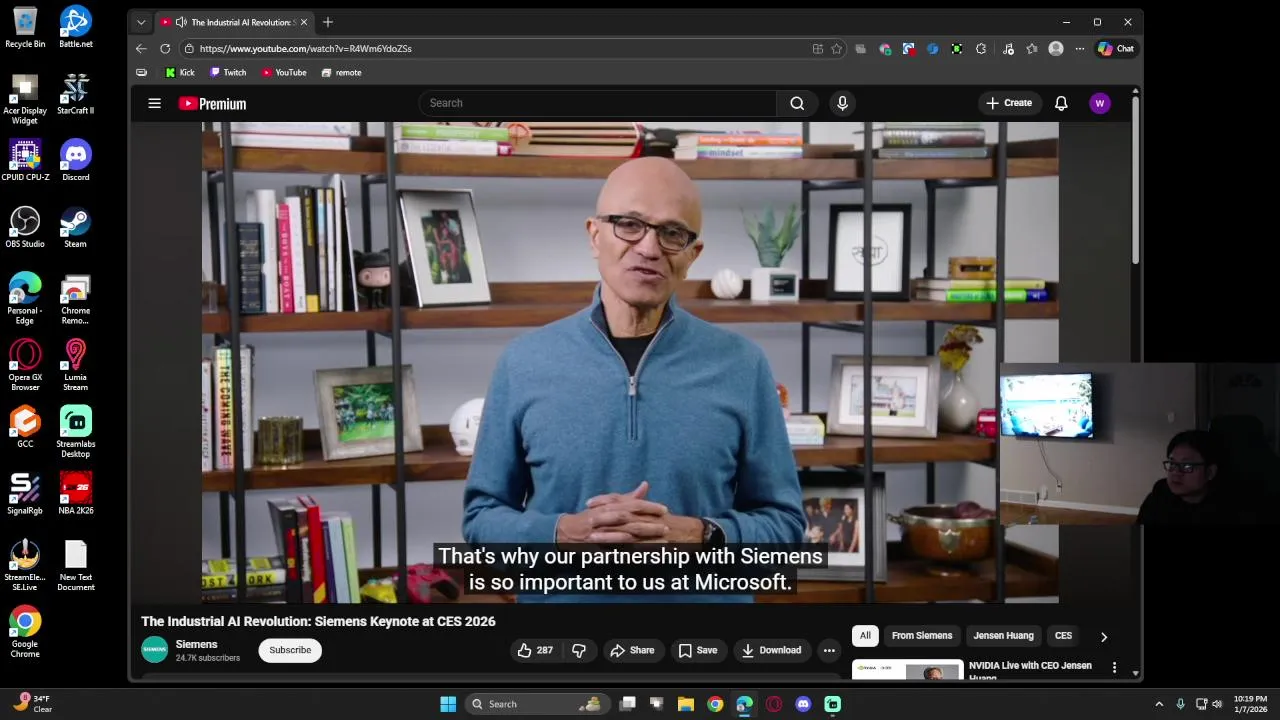Show hidden system tray icons chevron
This screenshot has height=720, width=1280.
coord(1159,704)
